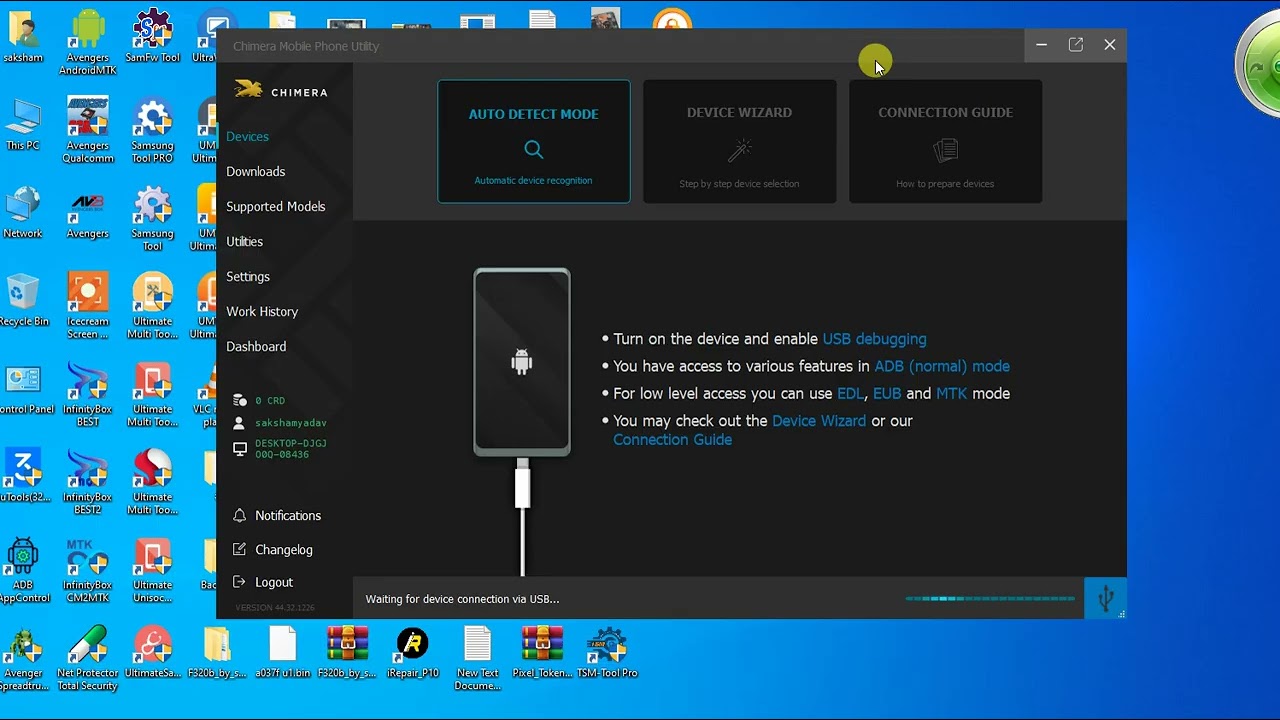
Task: Select the Control Panel desktop icon
Action: tap(22, 389)
